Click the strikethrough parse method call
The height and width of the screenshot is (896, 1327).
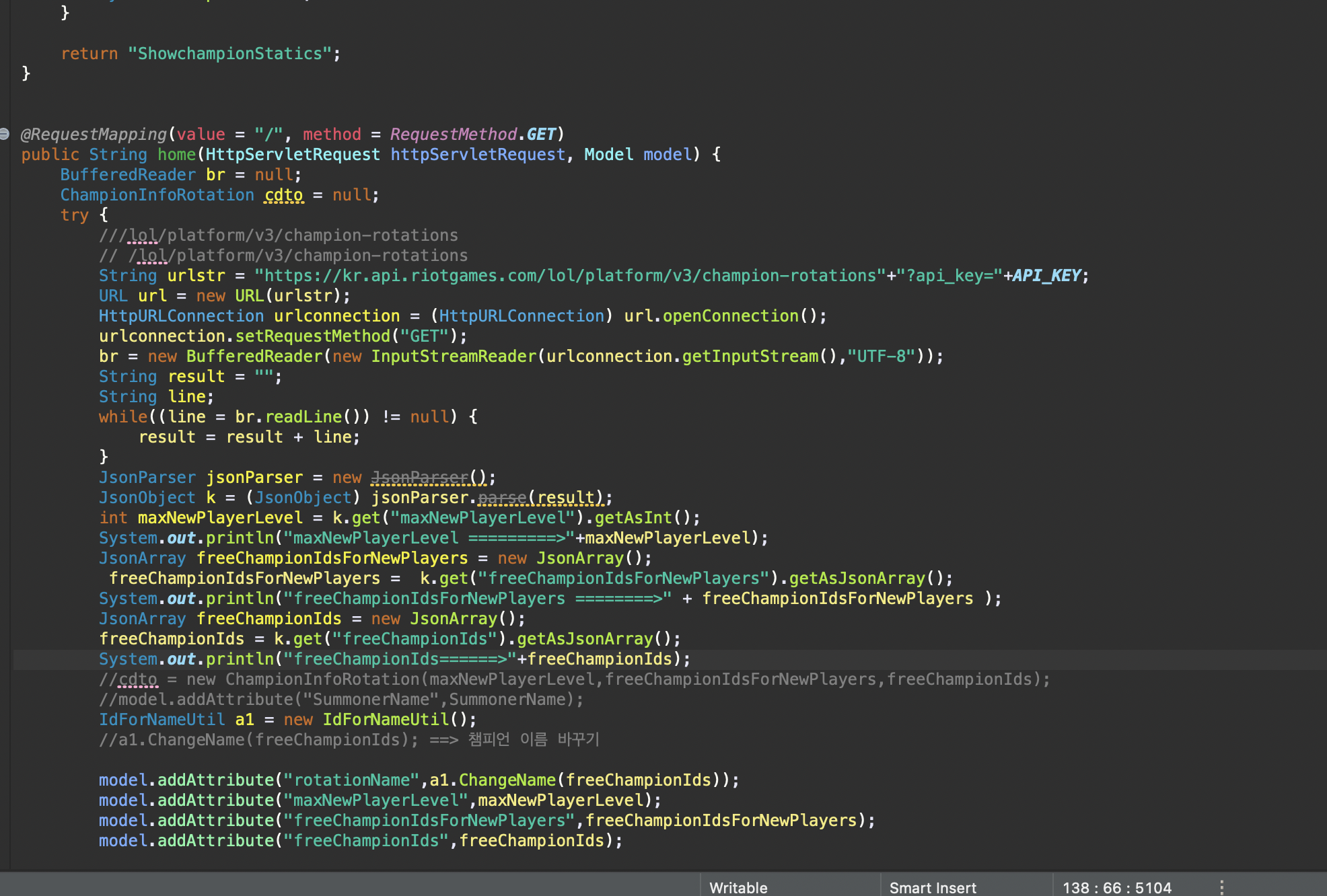[502, 498]
